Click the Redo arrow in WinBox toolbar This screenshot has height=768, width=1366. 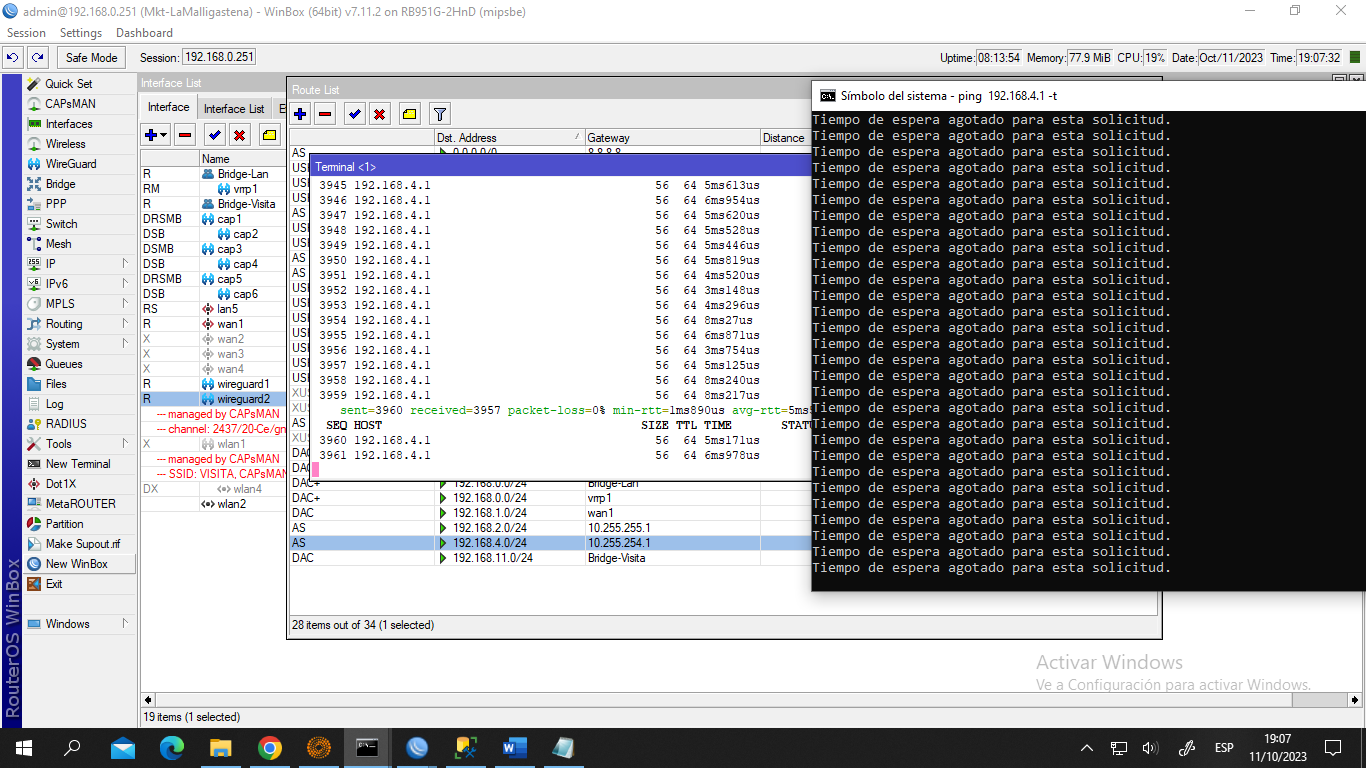37,58
